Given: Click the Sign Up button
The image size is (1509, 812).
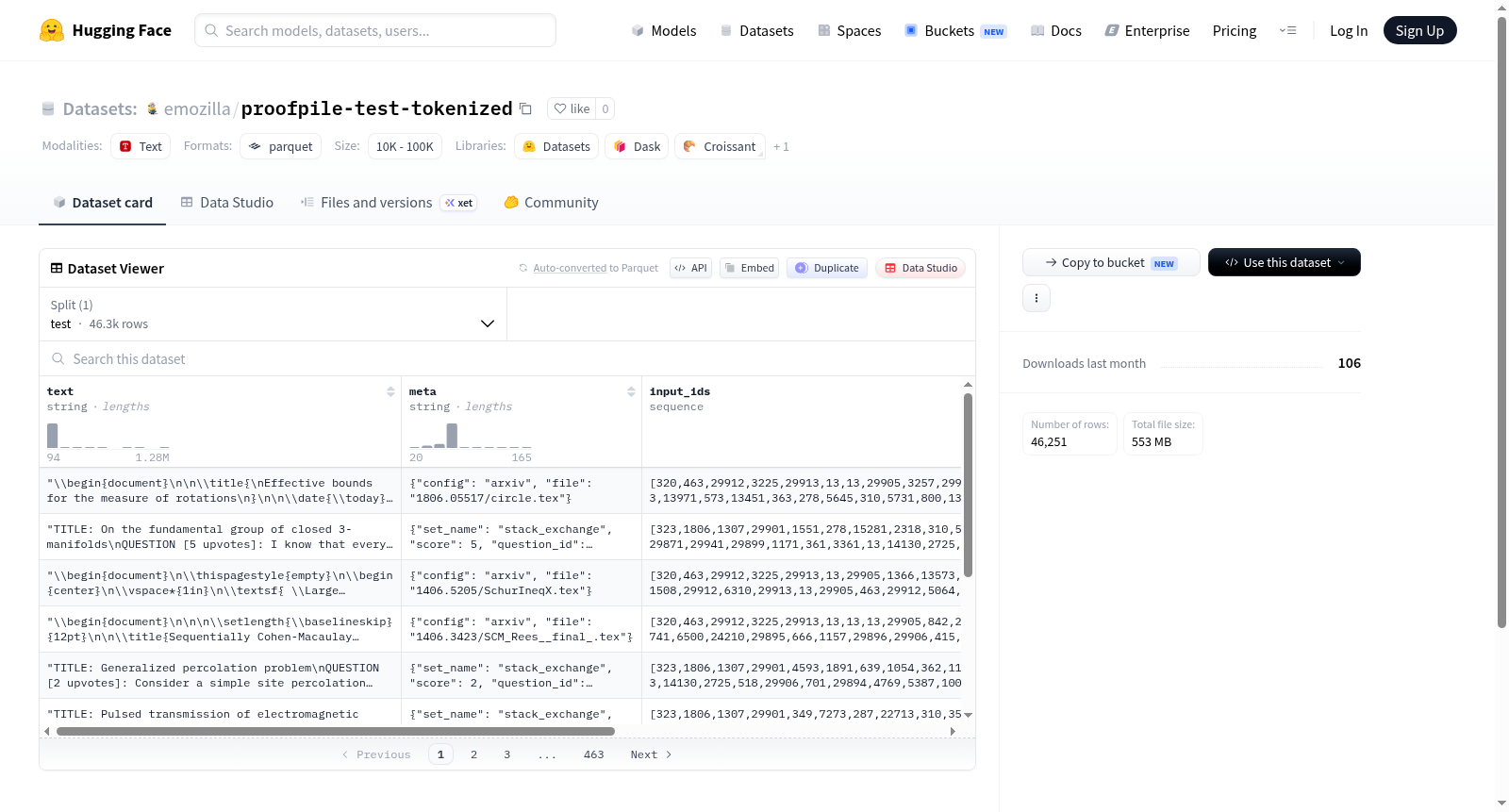Looking at the screenshot, I should [x=1419, y=30].
